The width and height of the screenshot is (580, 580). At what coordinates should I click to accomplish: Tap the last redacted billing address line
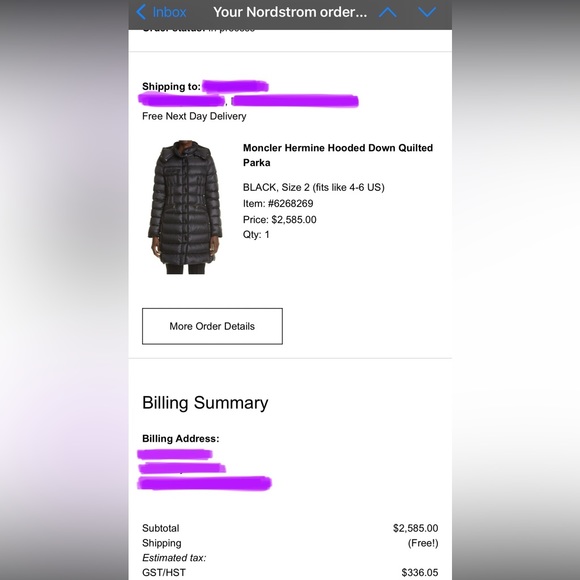[x=204, y=483]
